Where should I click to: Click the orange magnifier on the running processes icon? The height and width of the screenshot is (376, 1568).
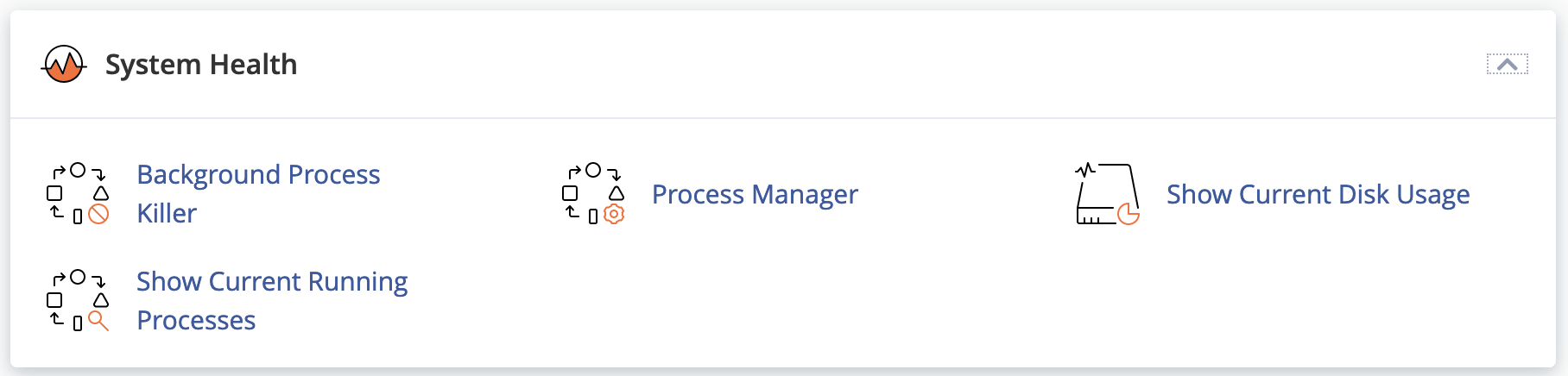pyautogui.click(x=98, y=321)
